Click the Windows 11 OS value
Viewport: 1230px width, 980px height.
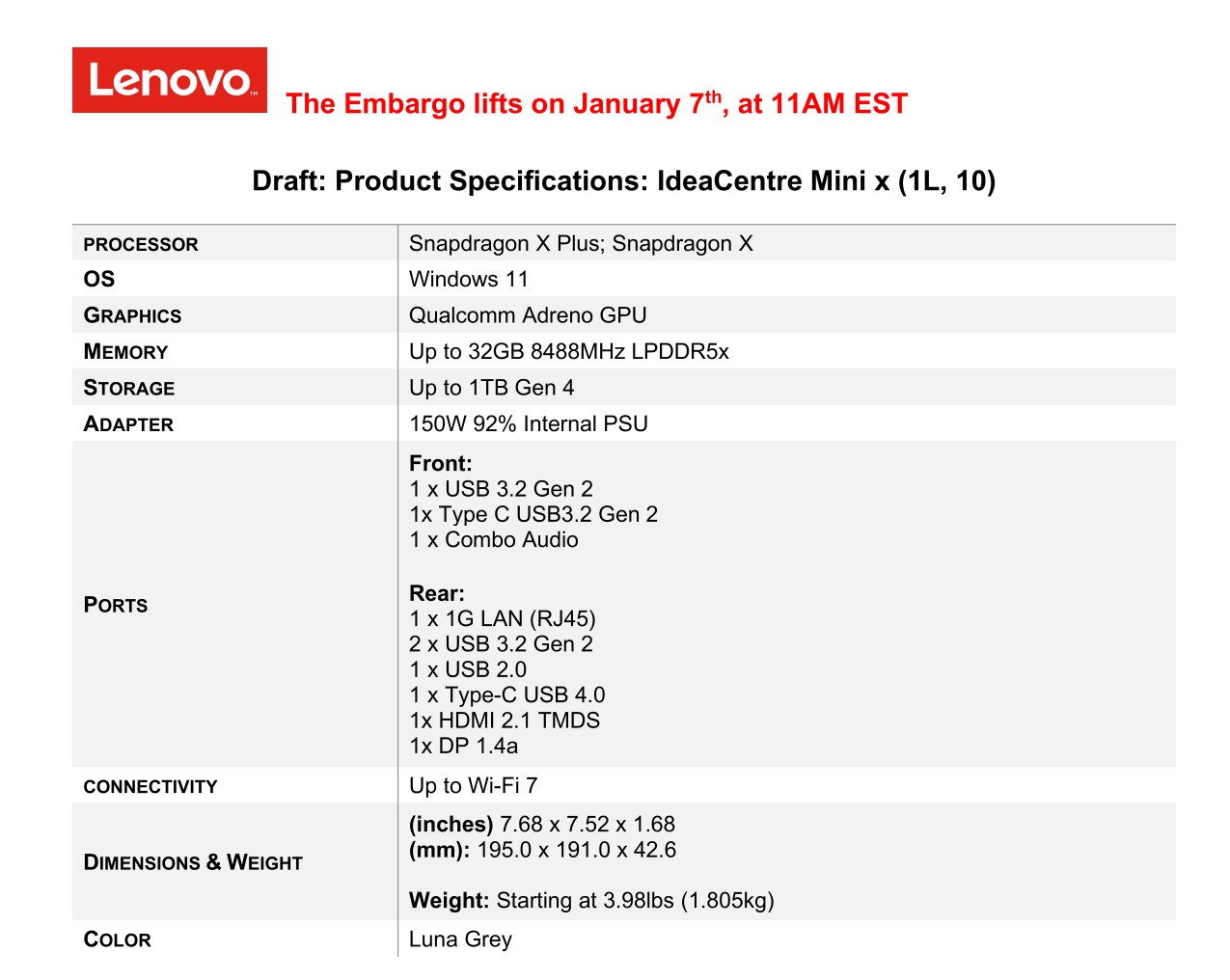tap(469, 280)
